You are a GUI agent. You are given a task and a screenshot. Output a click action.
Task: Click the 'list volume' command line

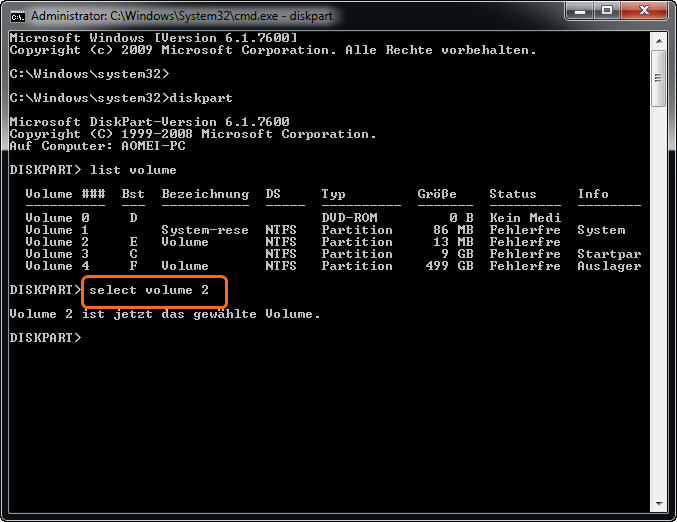tap(125, 170)
